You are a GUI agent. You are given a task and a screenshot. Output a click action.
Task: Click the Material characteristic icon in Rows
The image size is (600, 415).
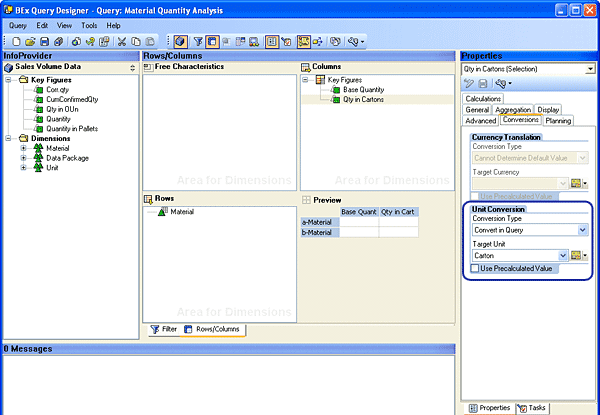point(162,212)
